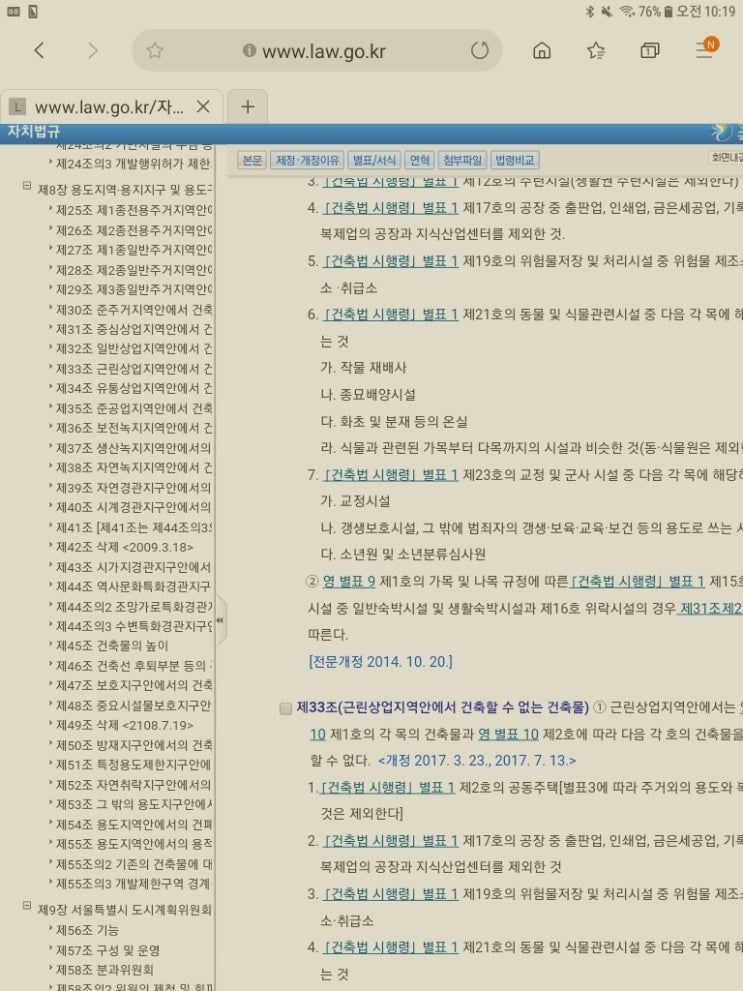Collapse the 제9장 서울특별시 도시계획위원회 tree node

click(27, 906)
